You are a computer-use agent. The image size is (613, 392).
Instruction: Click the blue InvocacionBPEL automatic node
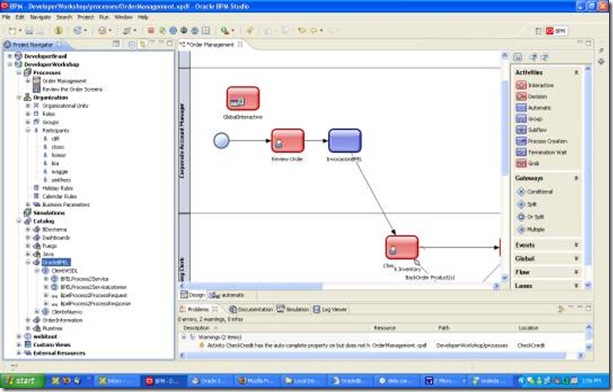point(344,141)
